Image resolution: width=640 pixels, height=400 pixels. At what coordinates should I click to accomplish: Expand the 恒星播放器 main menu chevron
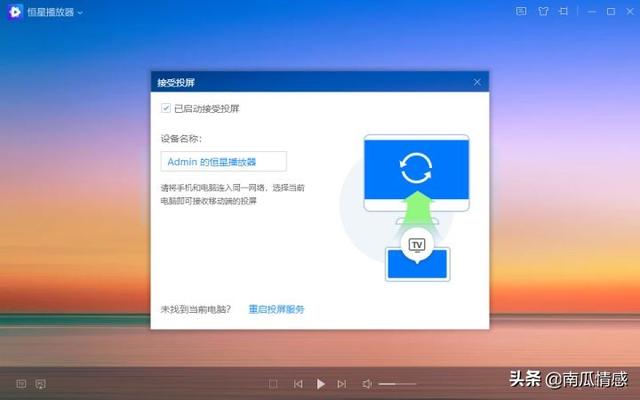click(80, 13)
